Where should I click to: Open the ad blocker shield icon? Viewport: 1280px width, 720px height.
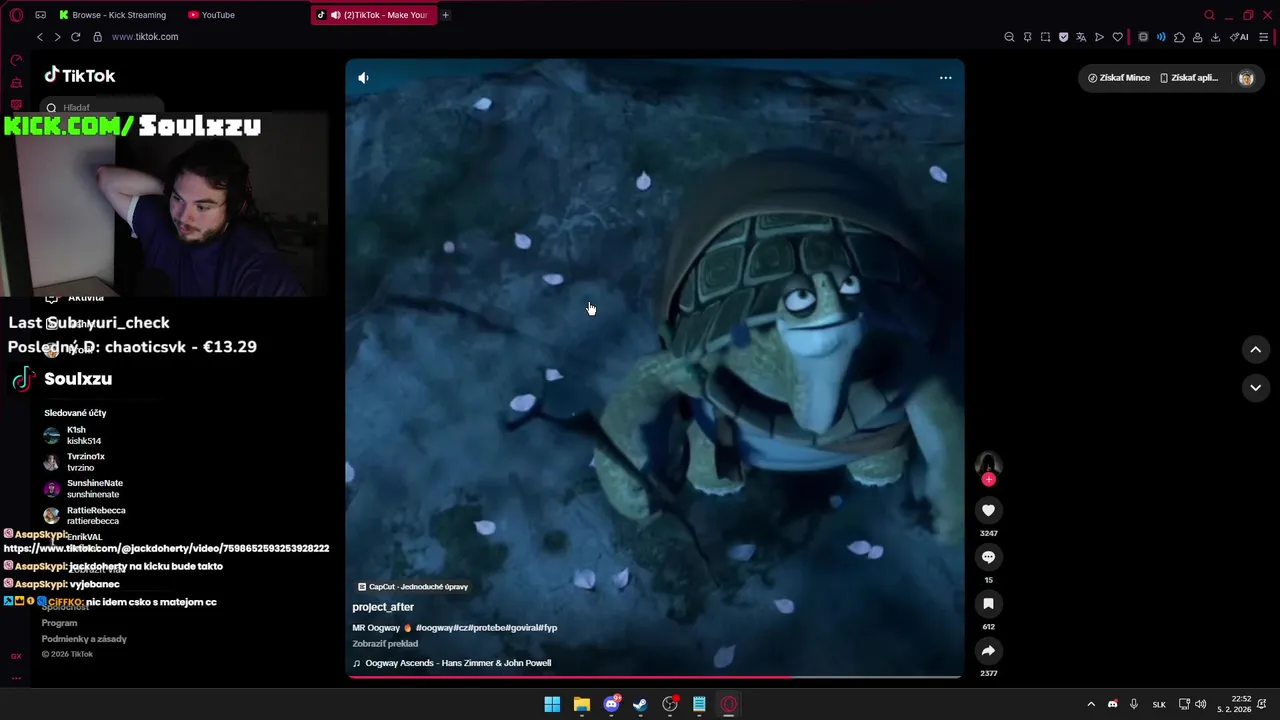pos(1063,37)
